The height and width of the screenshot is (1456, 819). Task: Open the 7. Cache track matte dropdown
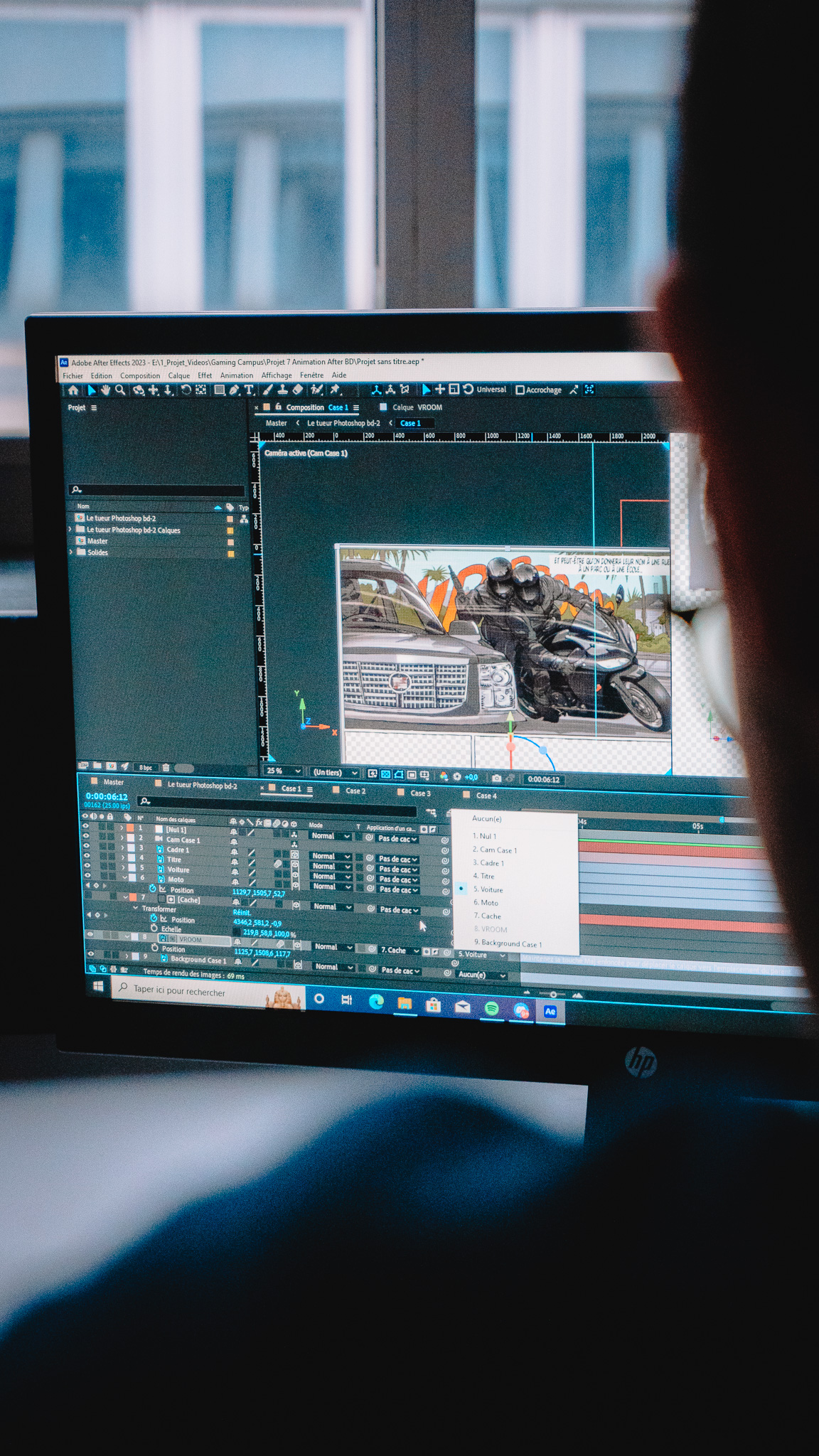click(400, 951)
